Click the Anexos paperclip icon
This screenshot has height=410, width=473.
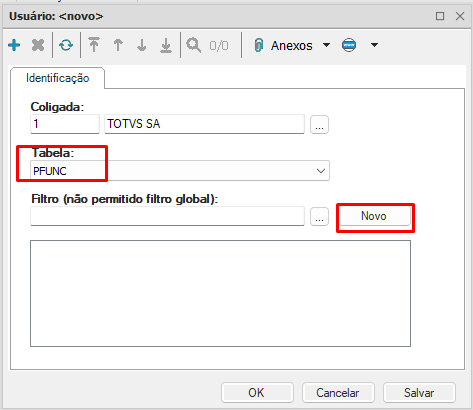point(259,45)
